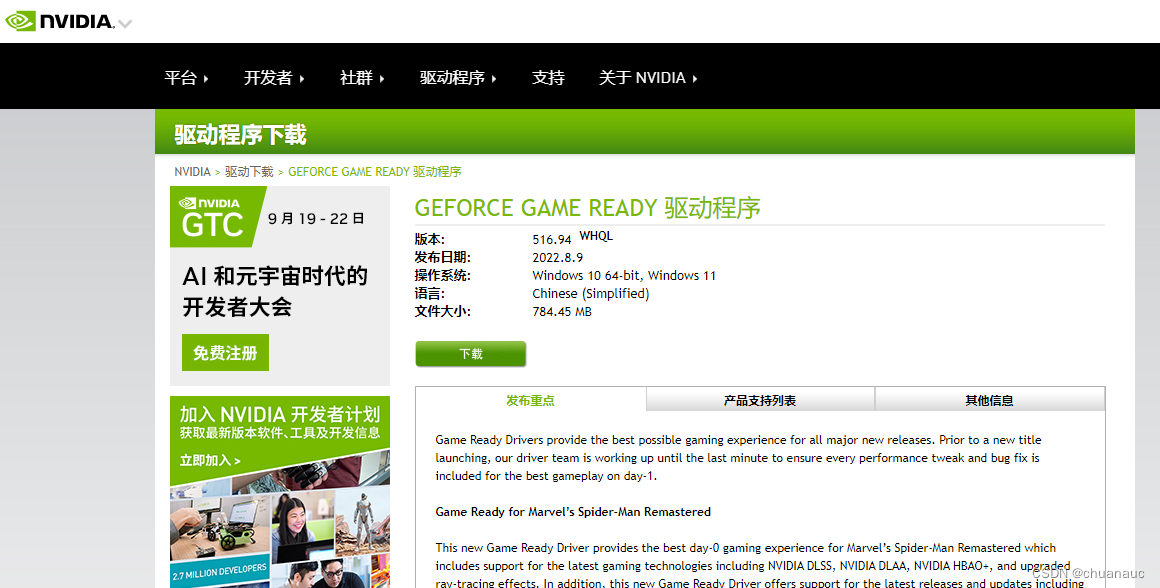Click the 立即加入 > link
Screen dimensions: 1160x588
click(210, 460)
